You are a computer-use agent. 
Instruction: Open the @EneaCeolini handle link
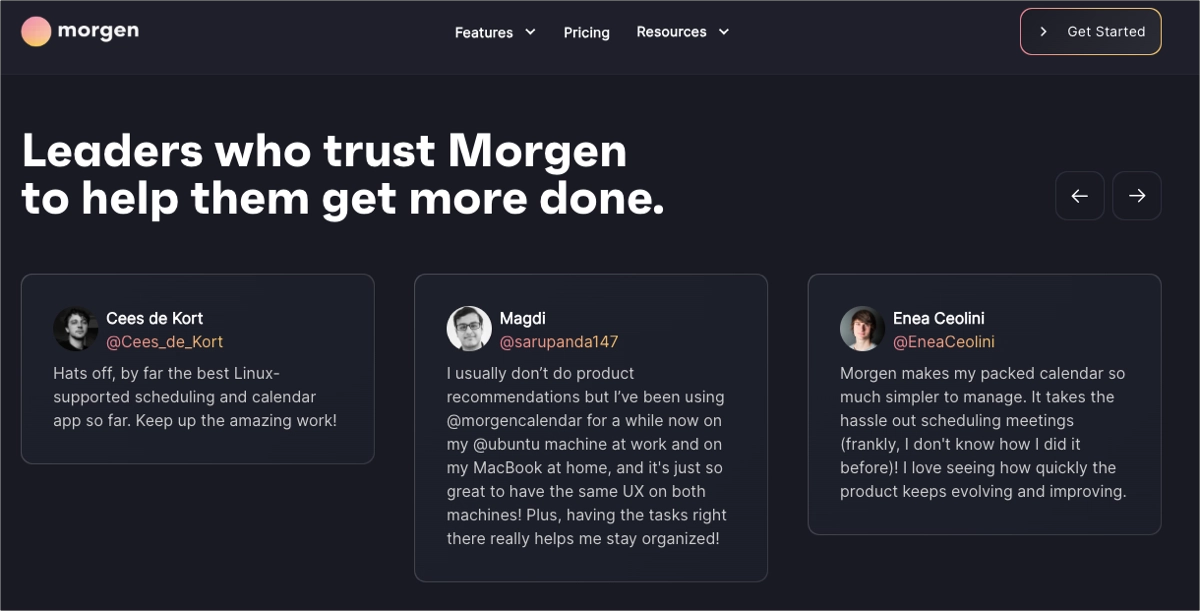pos(943,342)
